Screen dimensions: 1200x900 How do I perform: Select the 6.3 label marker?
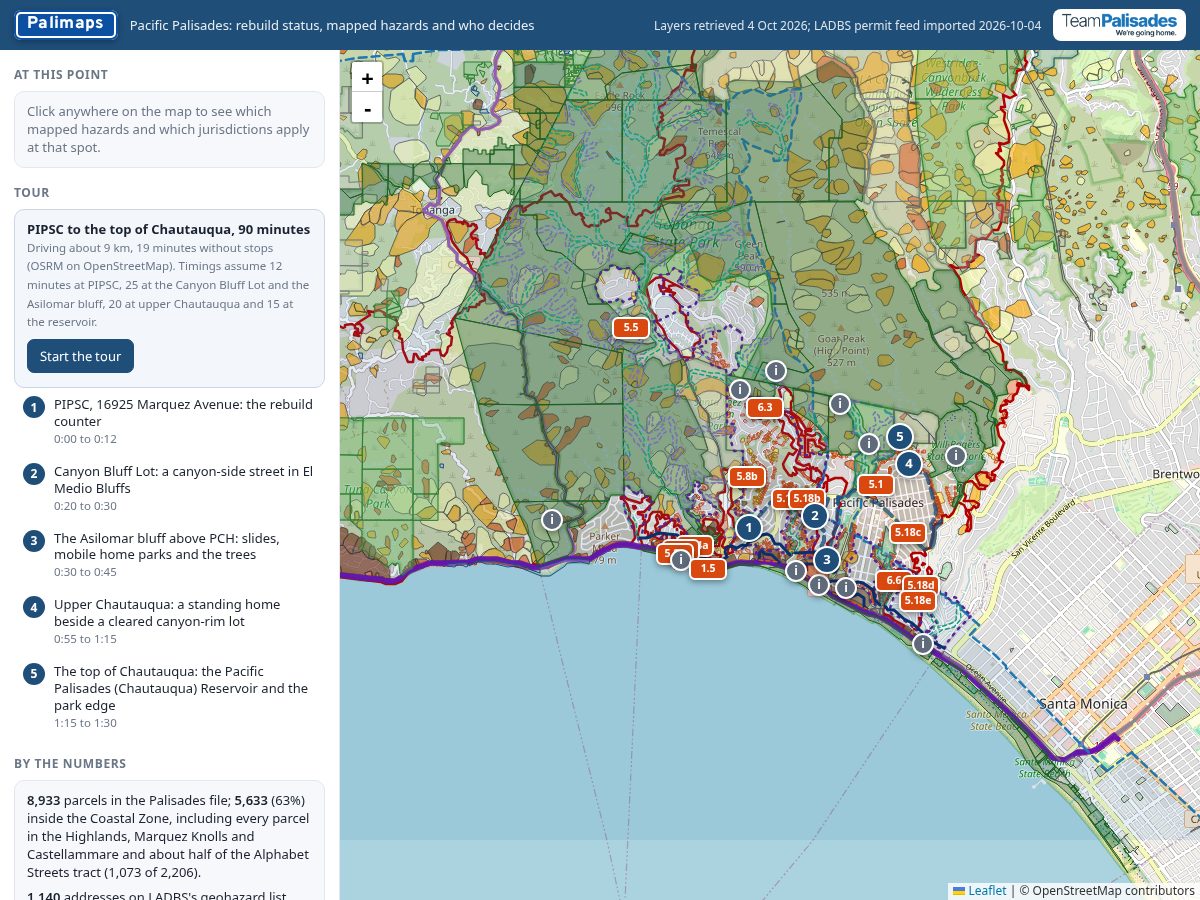click(764, 407)
